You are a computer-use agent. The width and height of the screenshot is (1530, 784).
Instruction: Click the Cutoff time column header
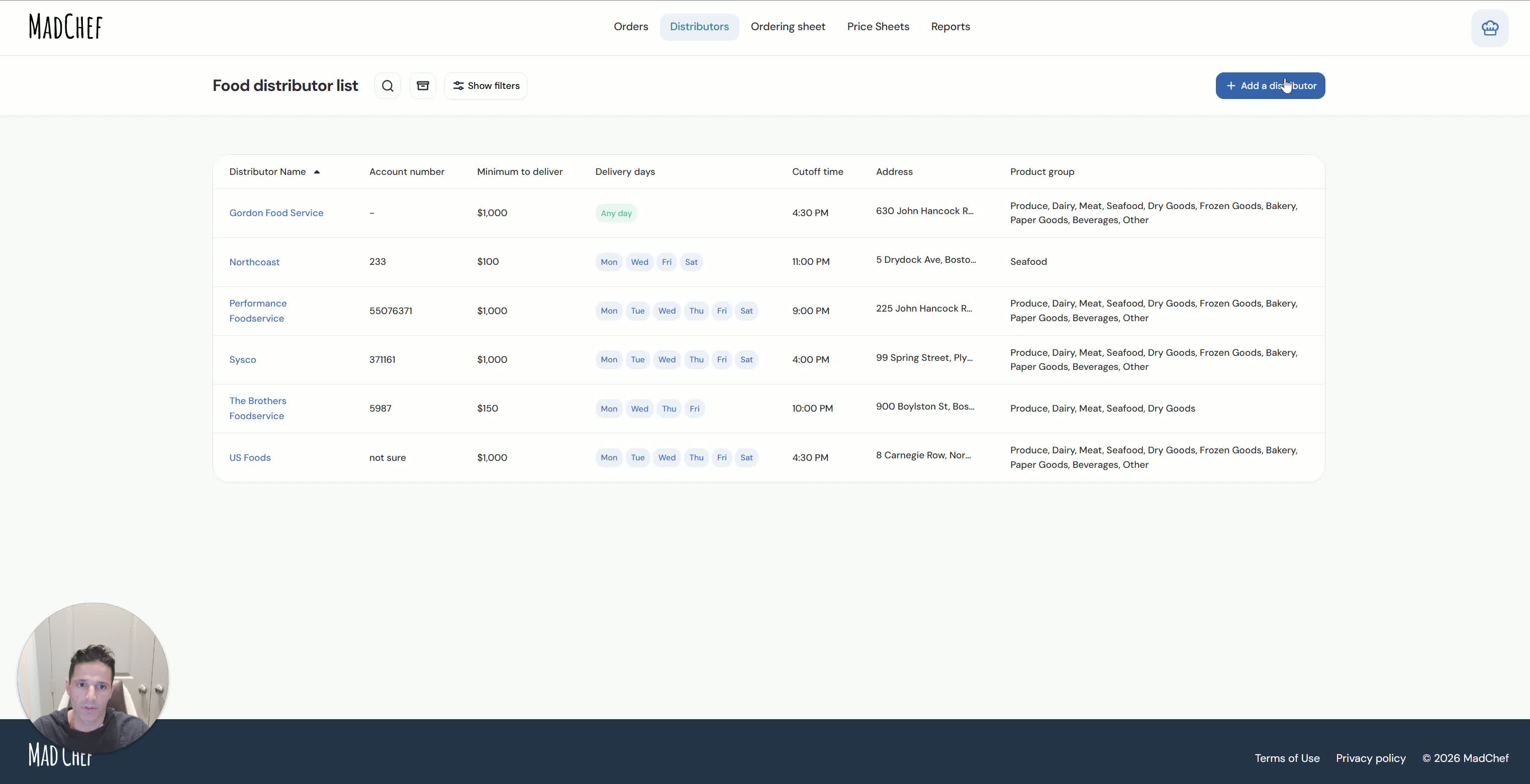(x=817, y=172)
